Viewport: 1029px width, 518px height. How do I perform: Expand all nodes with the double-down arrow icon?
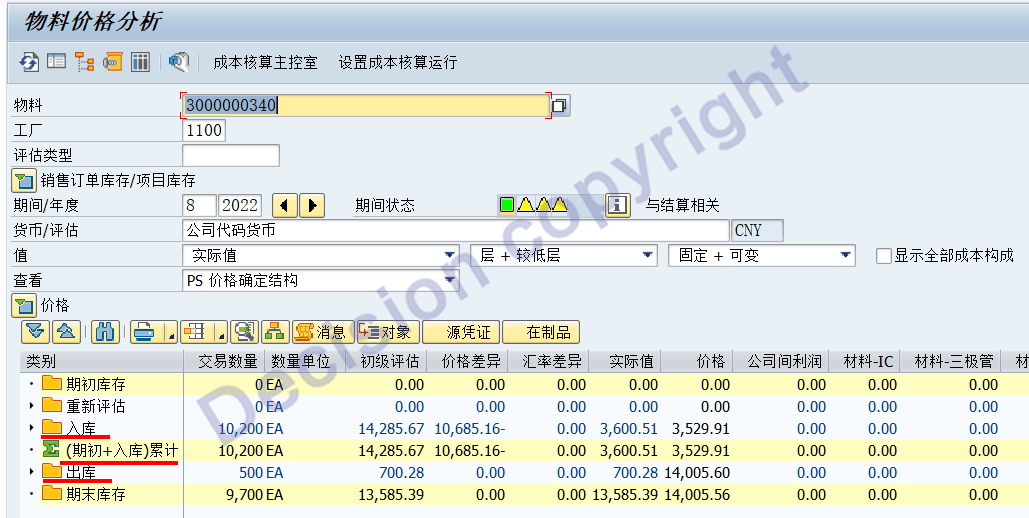[35, 332]
